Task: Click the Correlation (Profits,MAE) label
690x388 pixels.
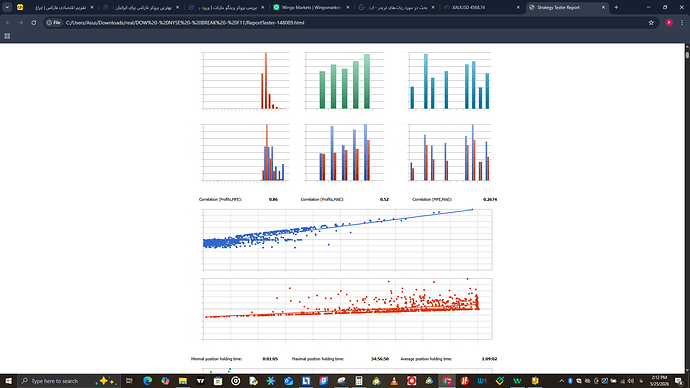Action: (322, 199)
